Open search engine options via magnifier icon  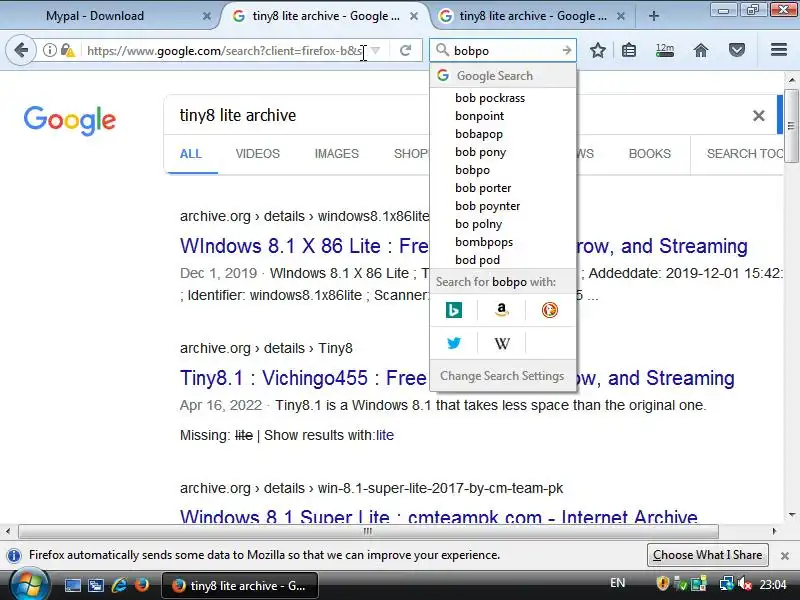click(x=442, y=50)
